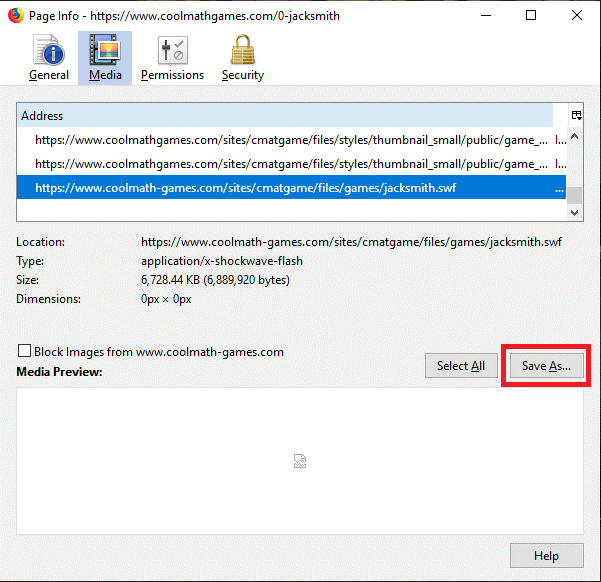Select the jacksmith.swf address row
This screenshot has height=582, width=601.
291,188
